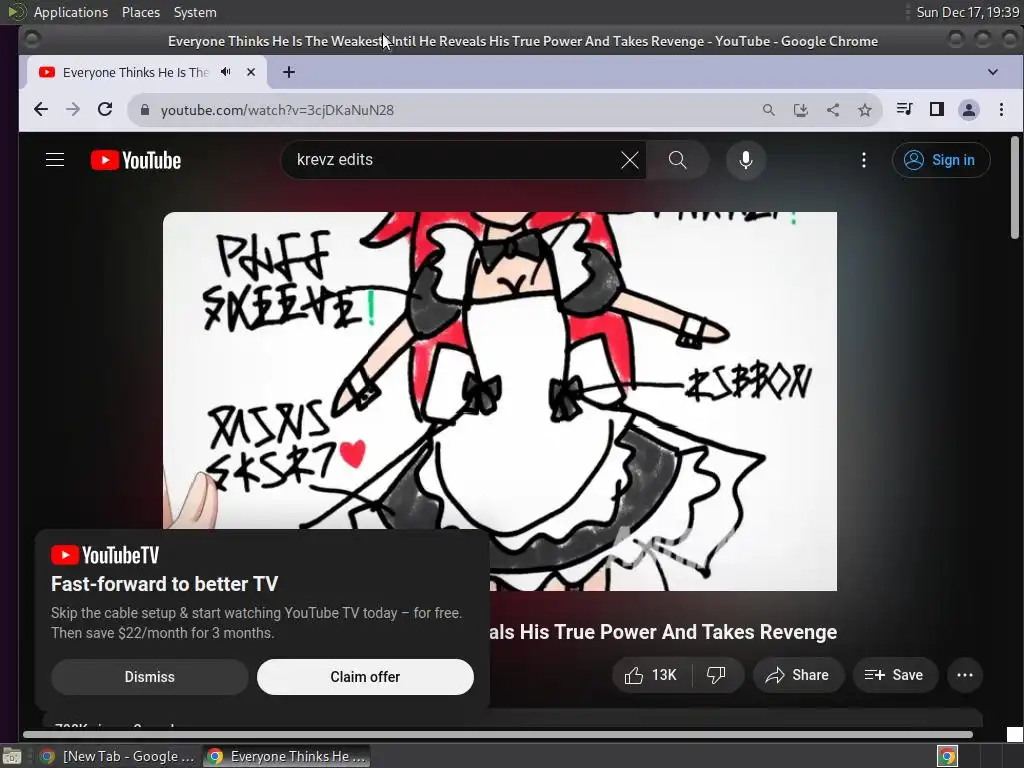Click the vertical page scrollbar

pos(1014,187)
